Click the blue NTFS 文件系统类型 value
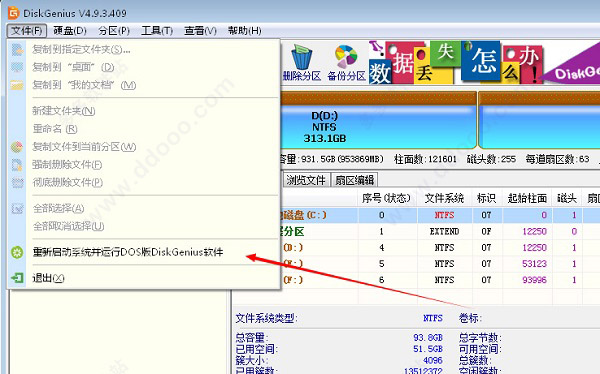The width and height of the screenshot is (600, 374). click(433, 318)
